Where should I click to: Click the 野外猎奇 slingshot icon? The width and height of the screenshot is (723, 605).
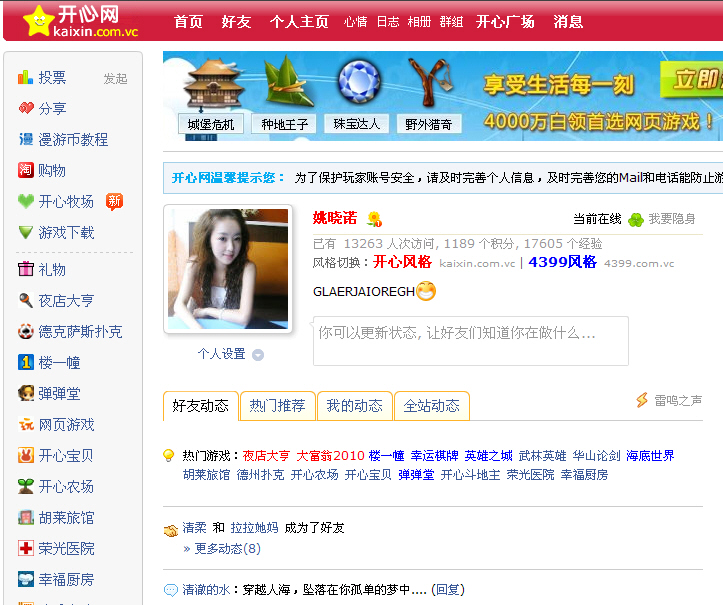point(431,82)
